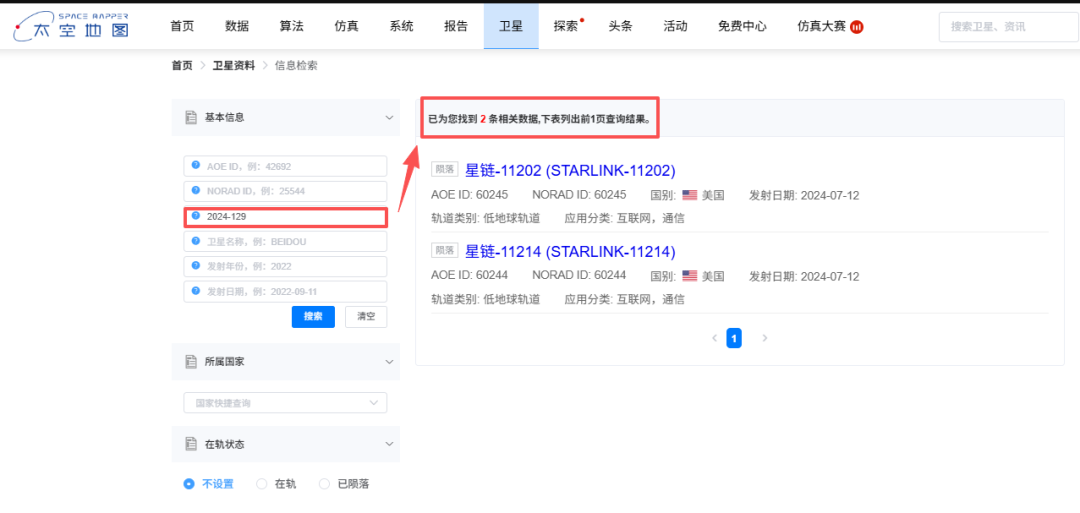Collapse the 基本信息 panel chevron
The height and width of the screenshot is (513, 1080).
pos(389,118)
